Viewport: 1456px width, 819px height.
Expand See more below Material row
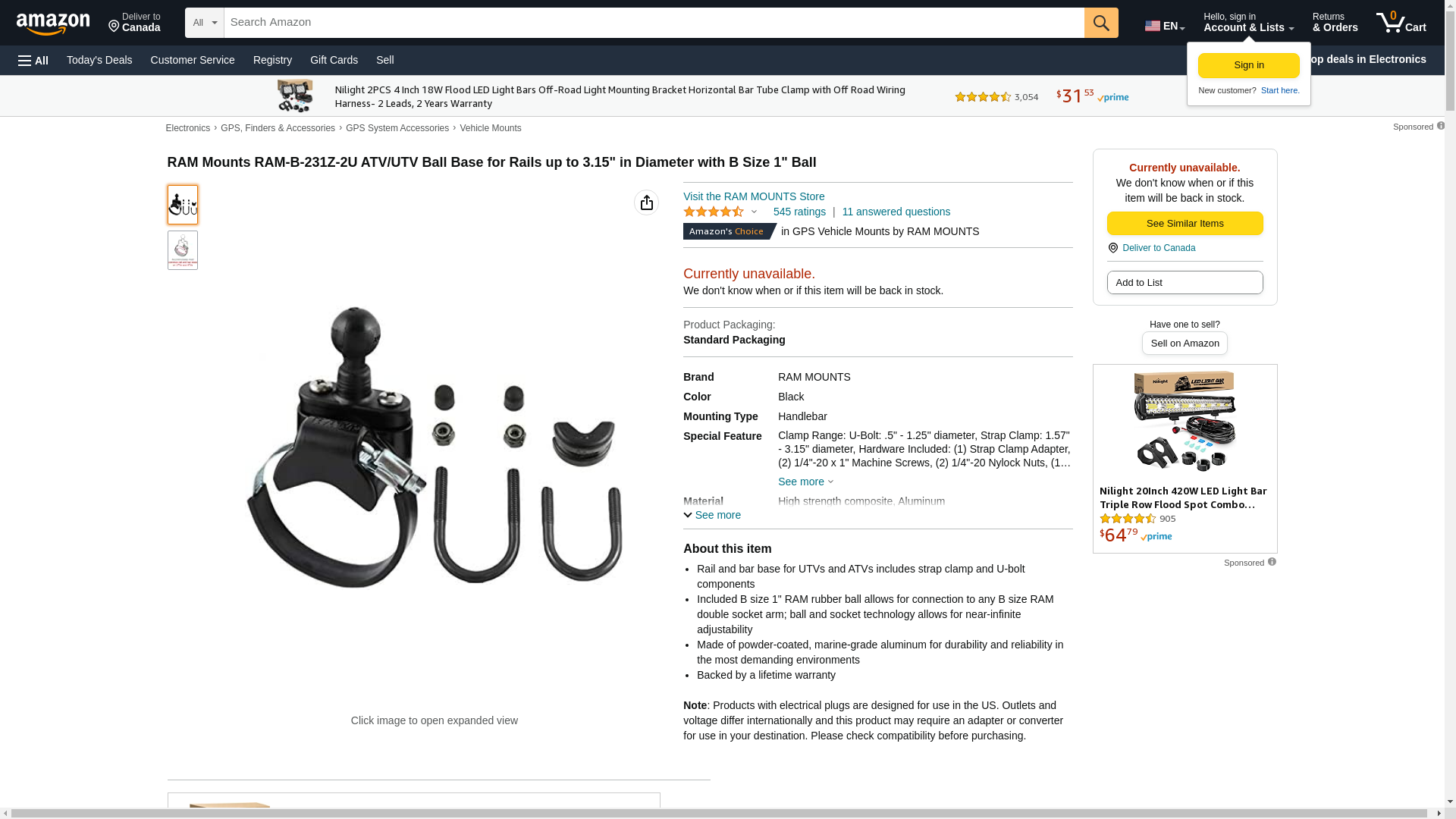tap(712, 515)
